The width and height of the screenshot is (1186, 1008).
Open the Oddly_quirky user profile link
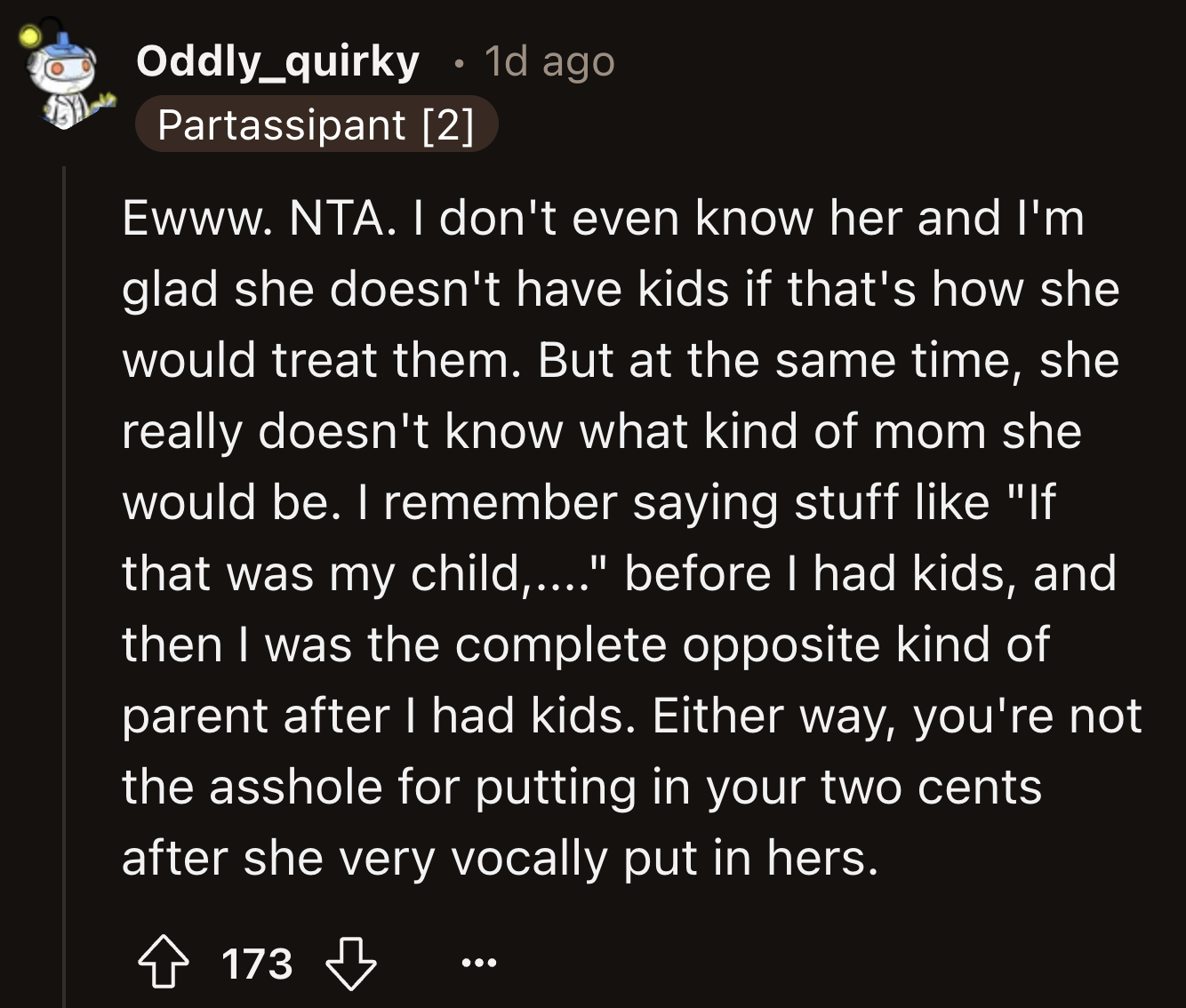(x=277, y=61)
